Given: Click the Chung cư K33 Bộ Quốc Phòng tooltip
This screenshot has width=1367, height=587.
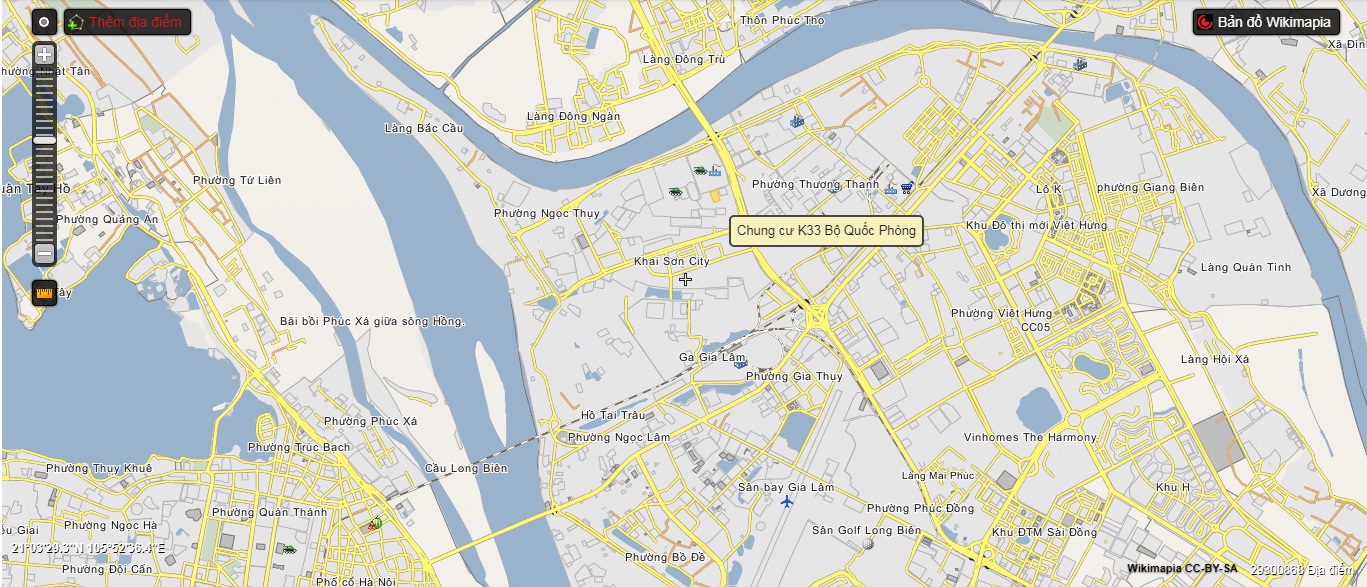Looking at the screenshot, I should [x=826, y=231].
